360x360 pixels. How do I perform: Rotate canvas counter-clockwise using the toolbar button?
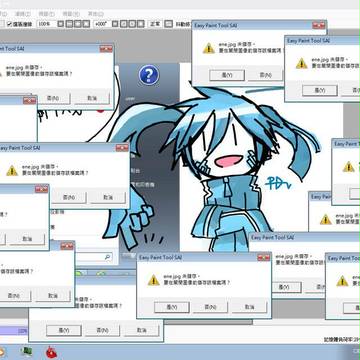pos(123,24)
